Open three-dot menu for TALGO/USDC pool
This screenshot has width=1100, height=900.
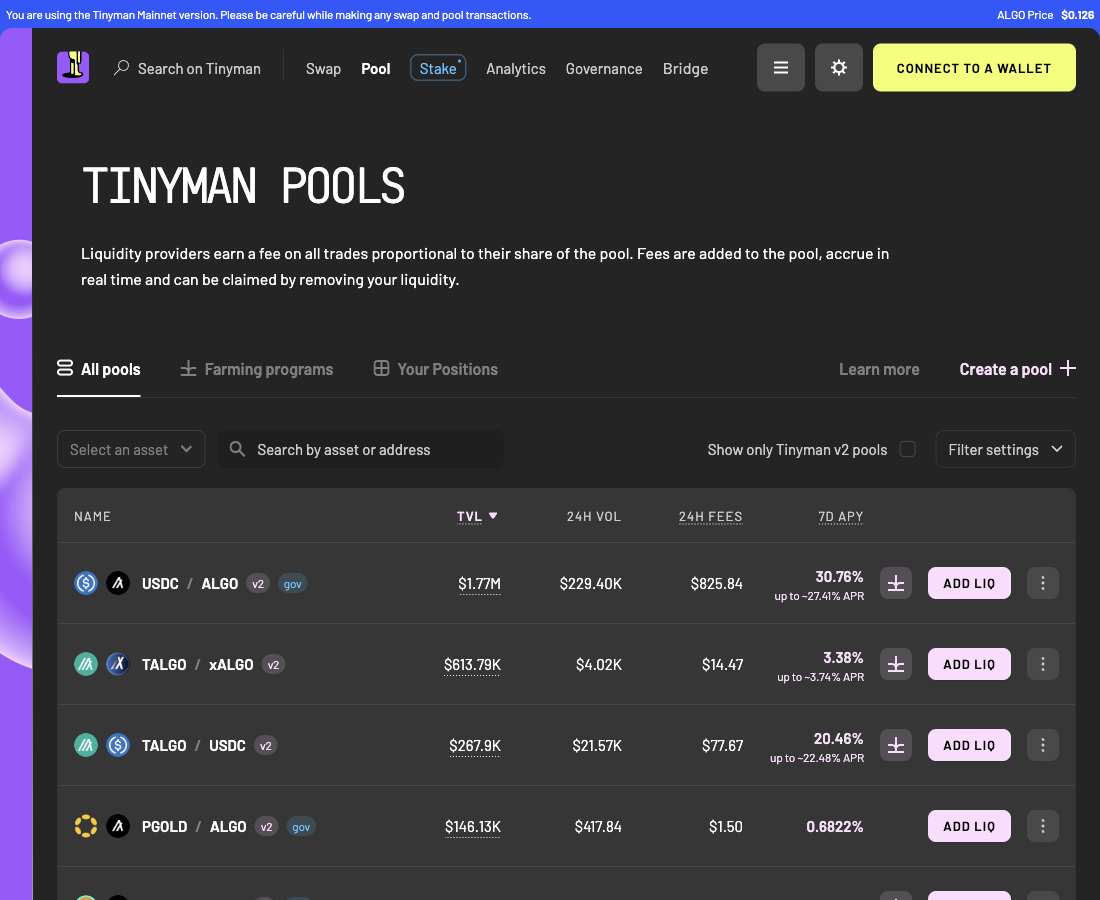pos(1042,745)
